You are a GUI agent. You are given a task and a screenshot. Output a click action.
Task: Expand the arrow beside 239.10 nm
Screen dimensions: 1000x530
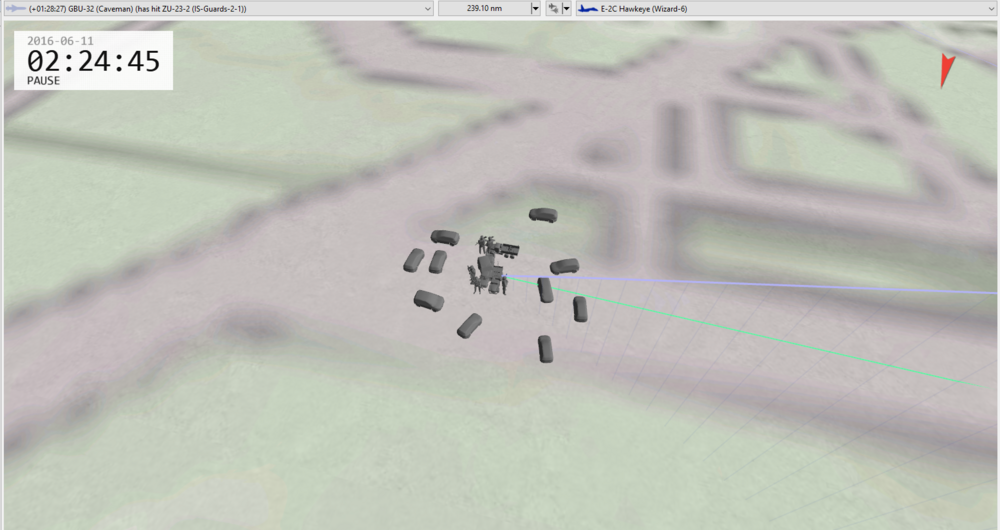(x=536, y=9)
